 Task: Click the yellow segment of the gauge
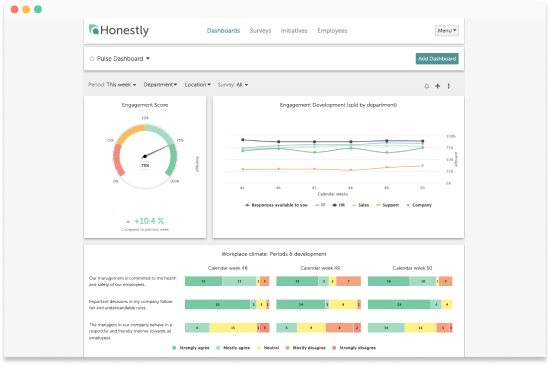point(130,134)
